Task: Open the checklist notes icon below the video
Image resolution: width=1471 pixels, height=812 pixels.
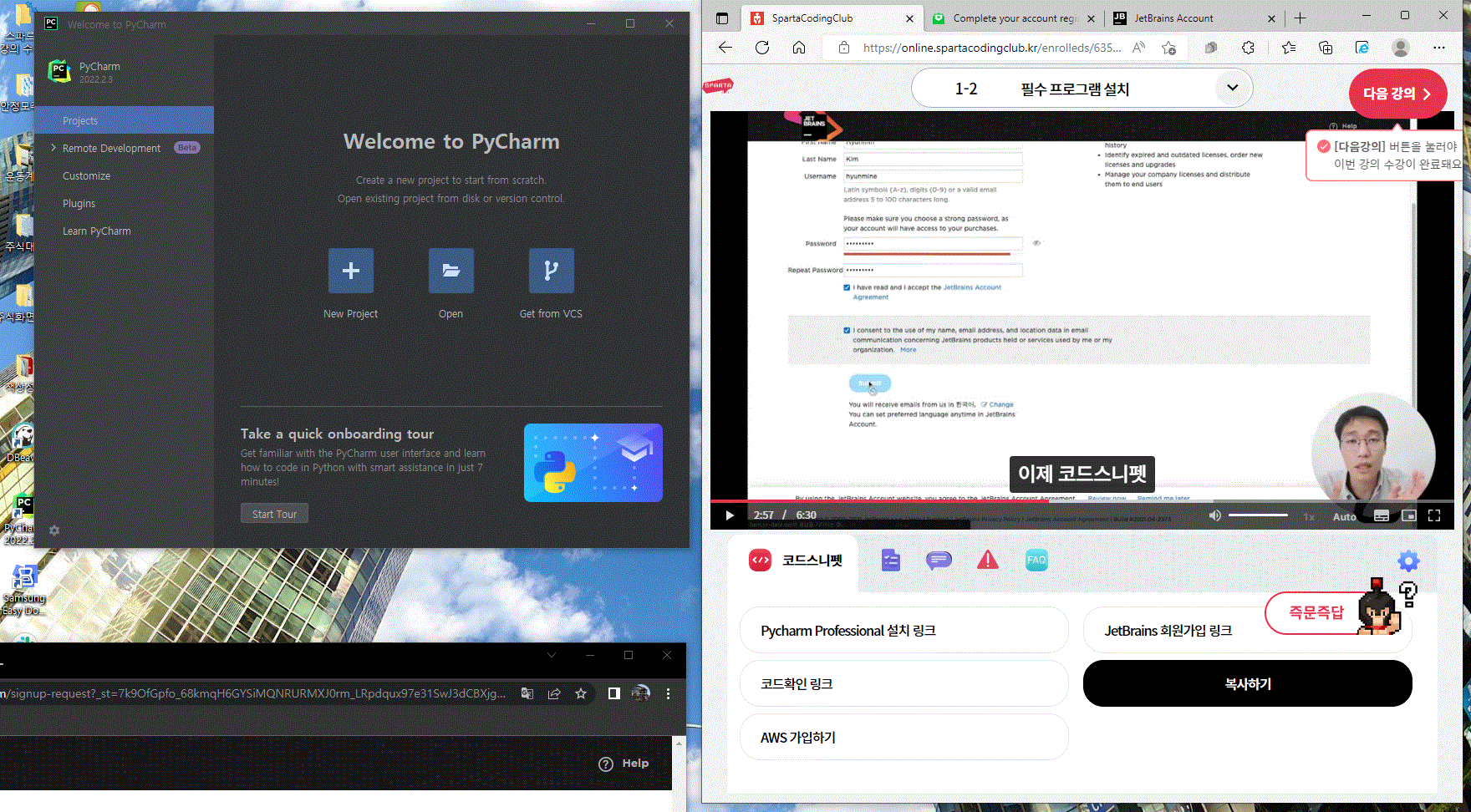Action: [891, 561]
